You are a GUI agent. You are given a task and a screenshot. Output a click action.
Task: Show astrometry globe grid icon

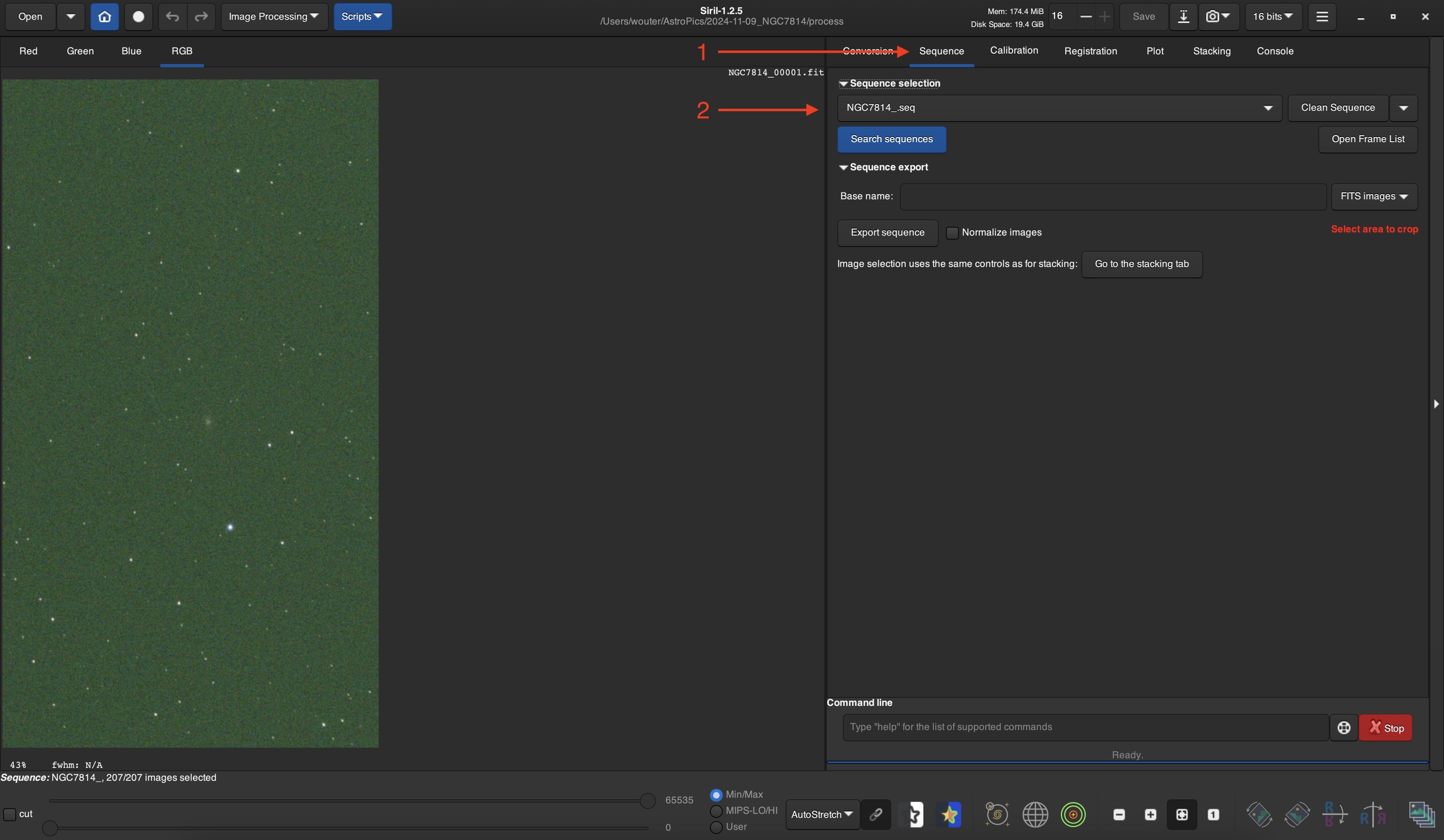1035,814
